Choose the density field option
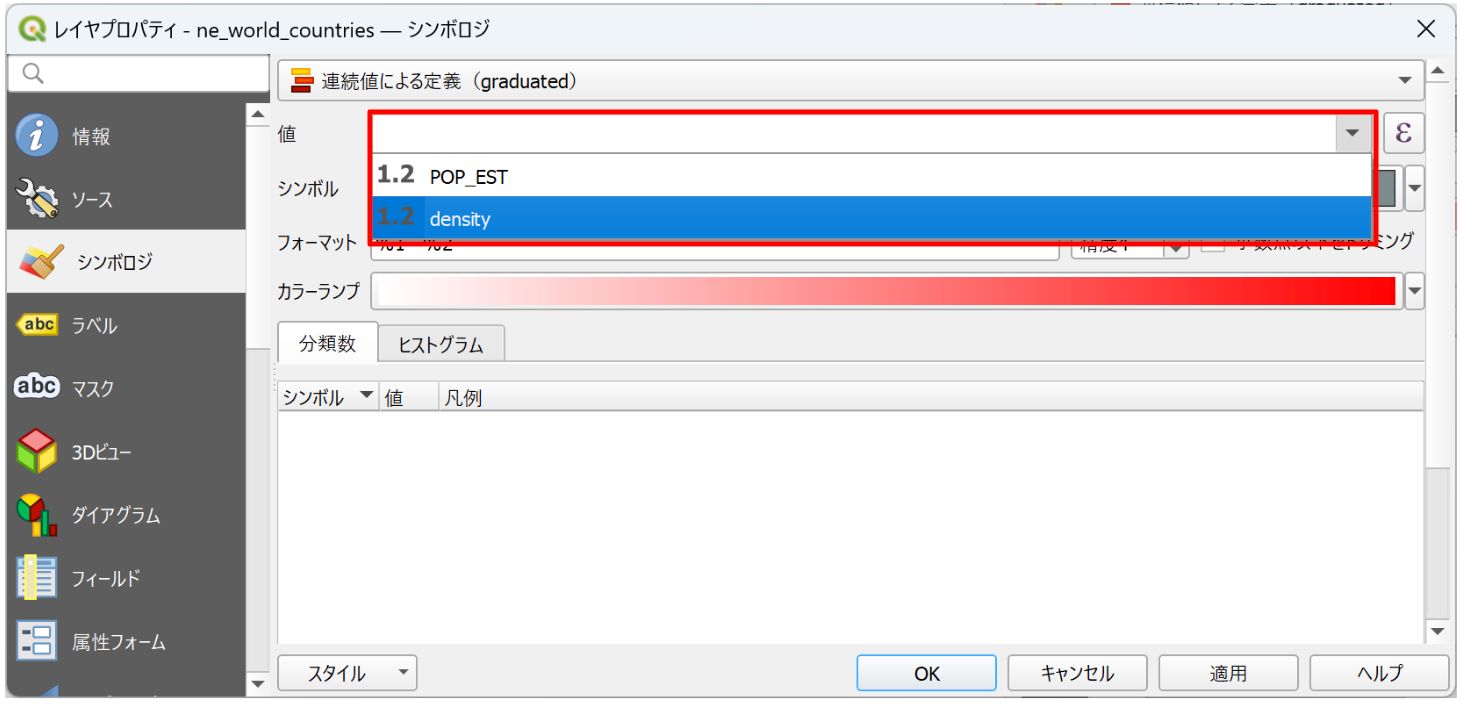Screen dimensions: 1462x704 [x=871, y=217]
